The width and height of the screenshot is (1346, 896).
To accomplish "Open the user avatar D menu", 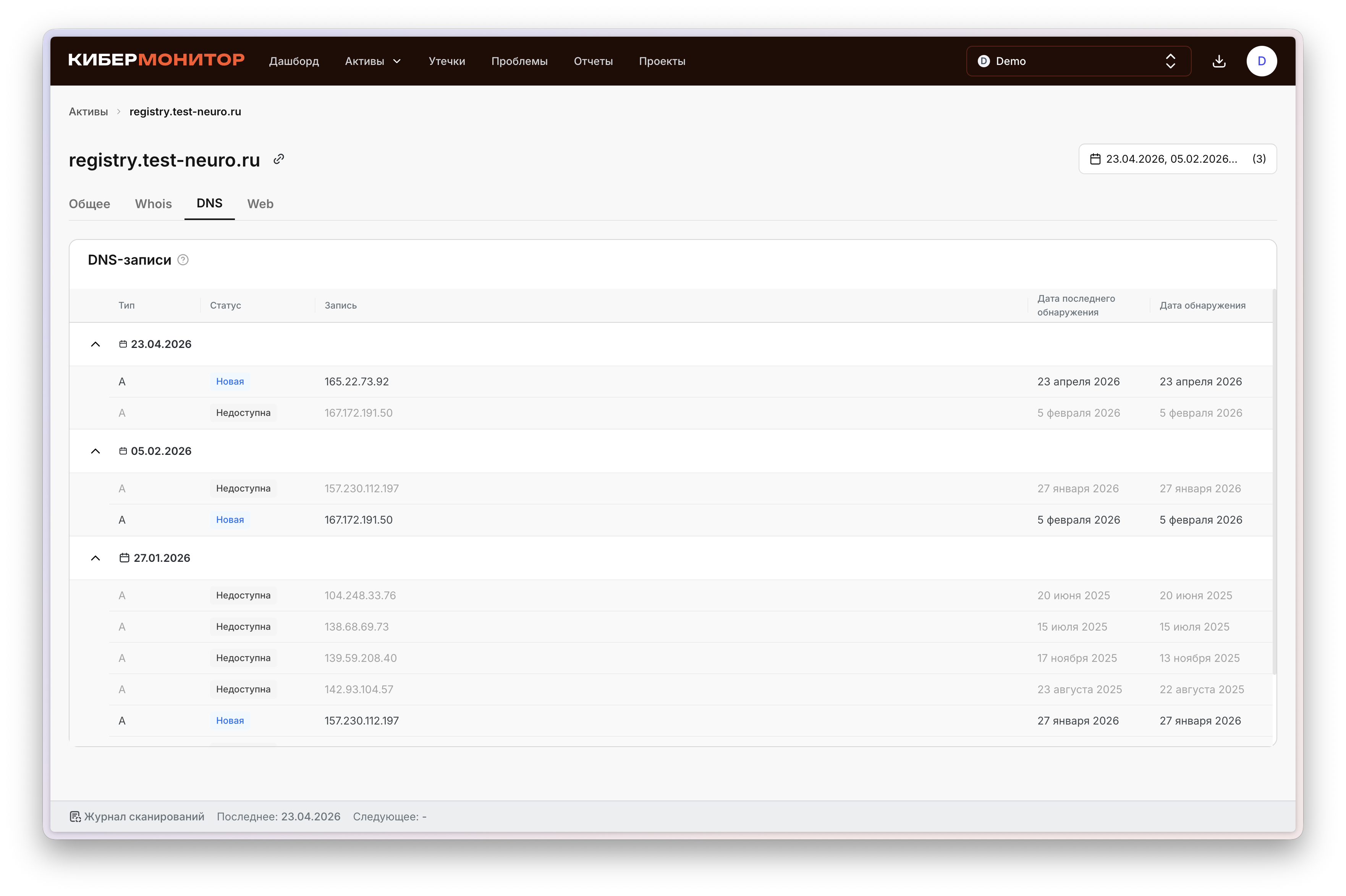I will tap(1262, 61).
